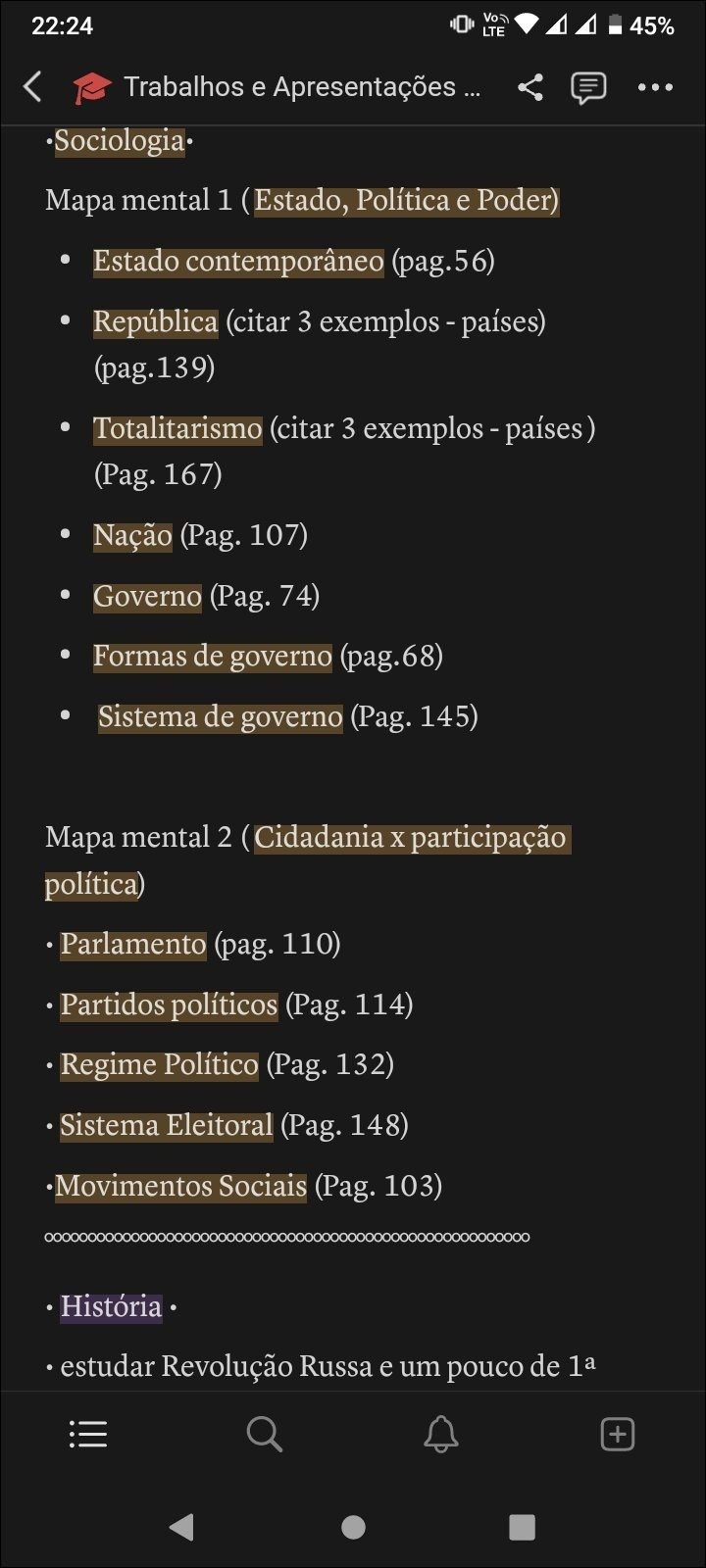Tap the purple highlighted História heading
The width and height of the screenshot is (706, 1568).
(x=111, y=1307)
